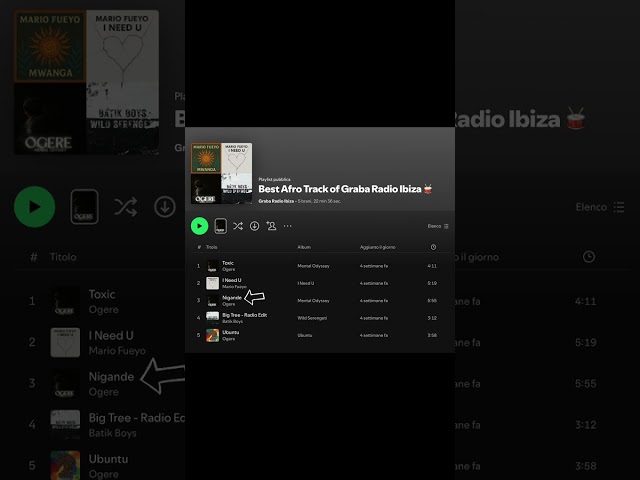Click the Mwanga cover tile in blurred background
Viewport: 640px width, 480px height.
click(50, 46)
